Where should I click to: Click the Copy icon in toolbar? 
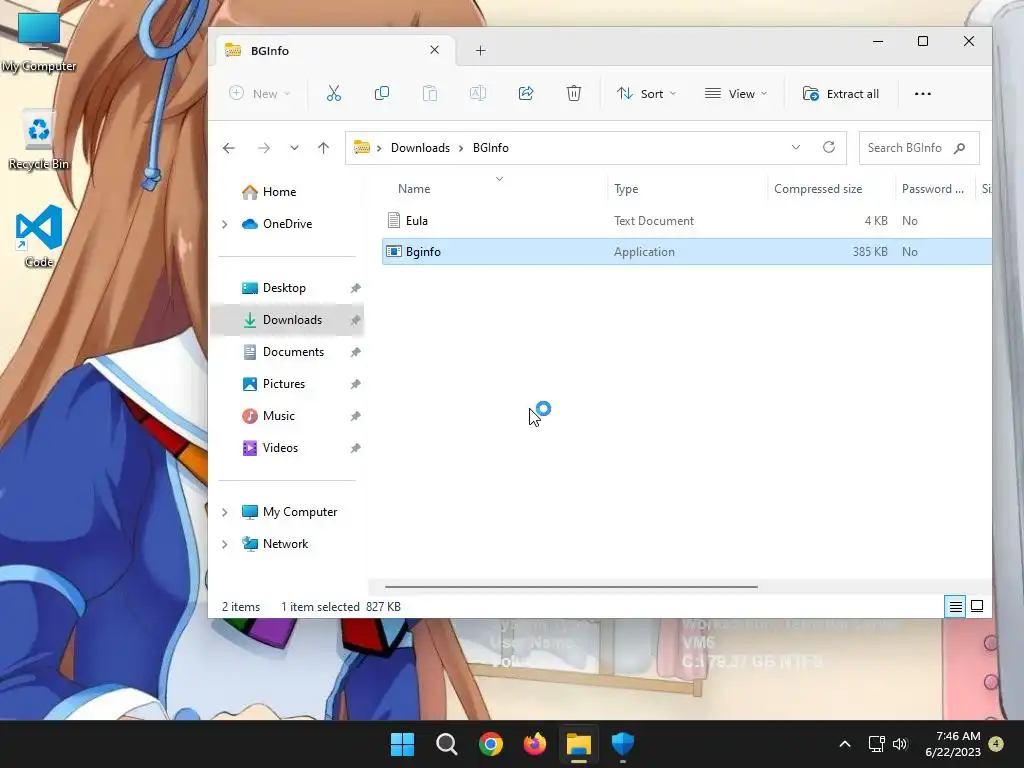click(x=382, y=93)
